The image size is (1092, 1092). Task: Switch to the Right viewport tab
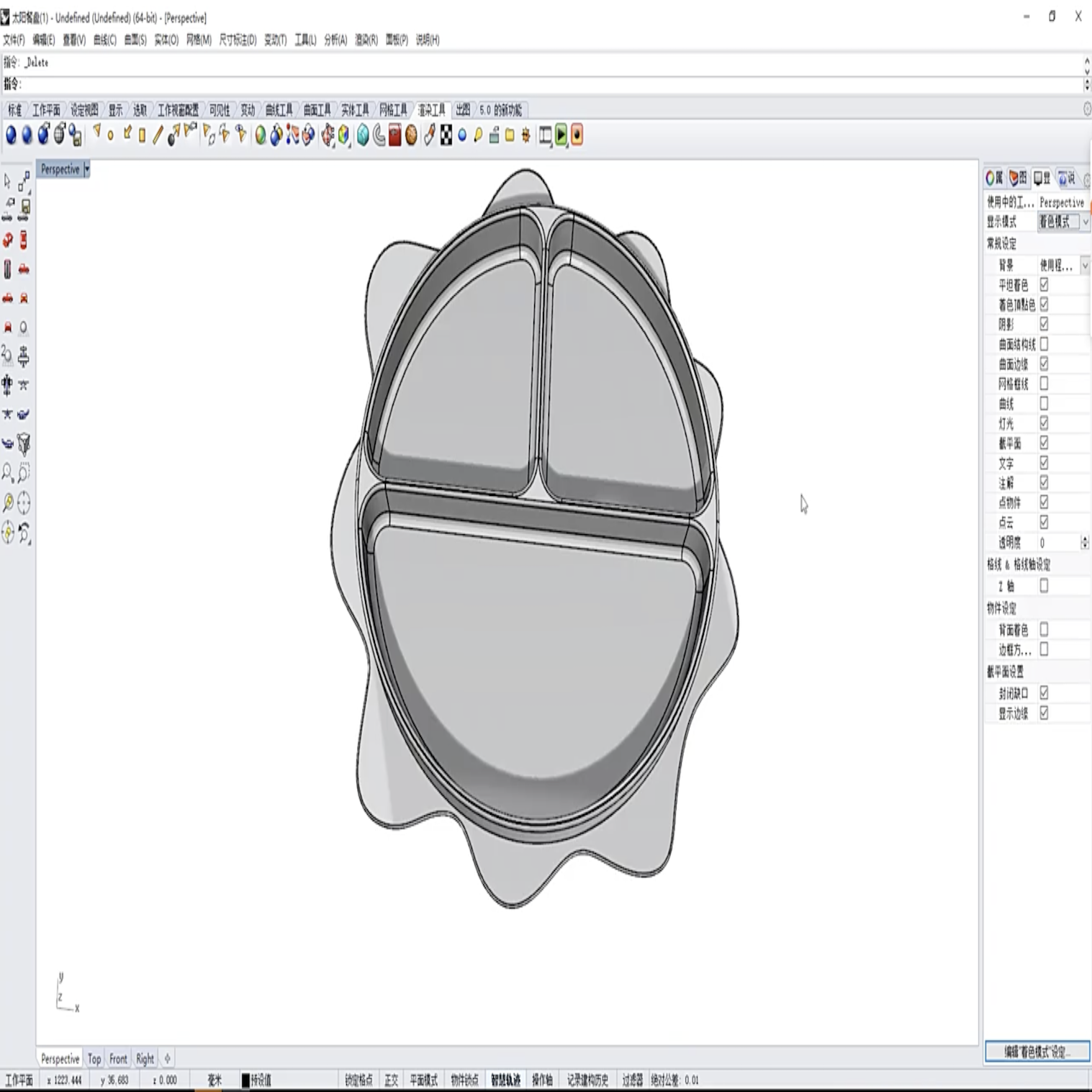145,1059
